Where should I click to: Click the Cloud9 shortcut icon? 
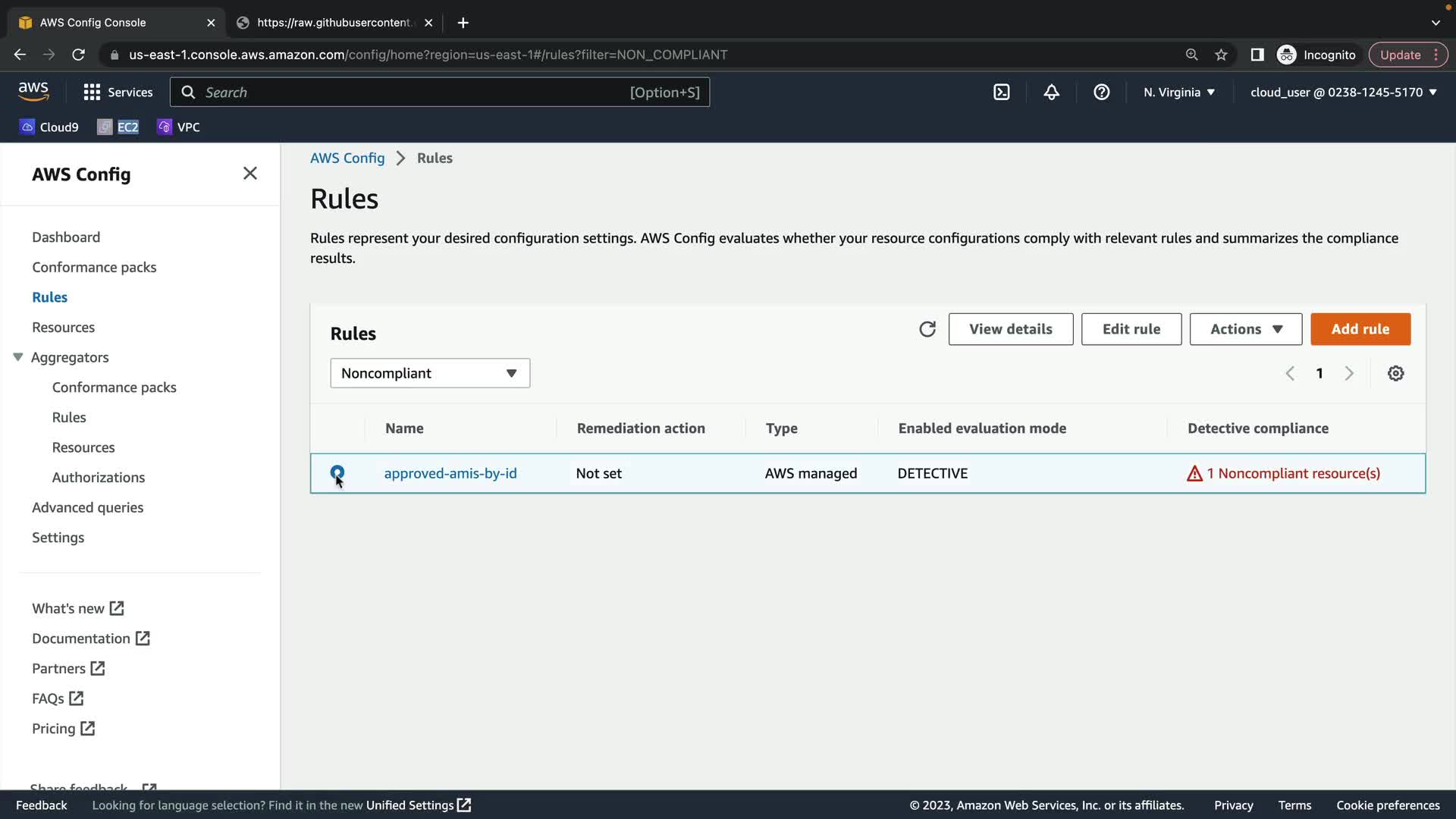click(27, 127)
